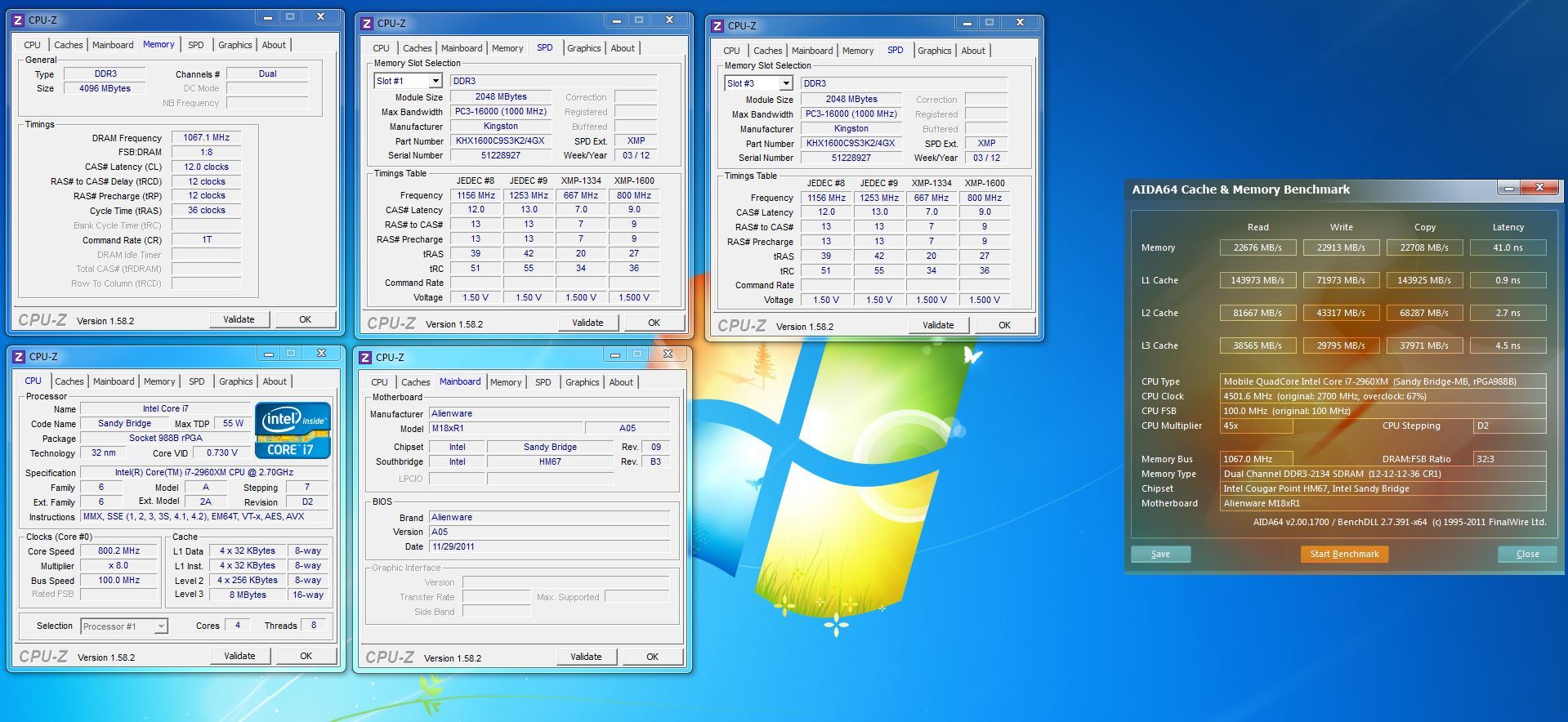Click the AIDA64 CPU Clock 4501.6 MHz field

point(1383,396)
